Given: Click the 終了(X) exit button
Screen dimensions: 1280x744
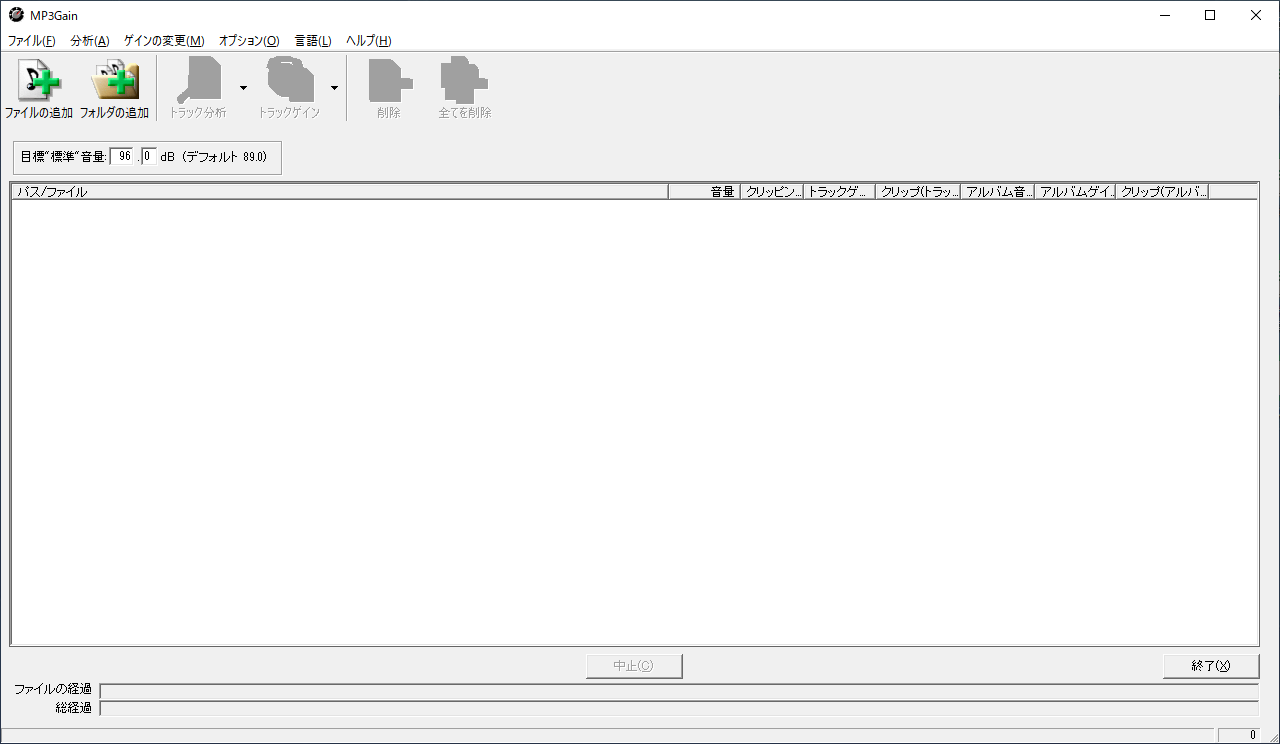Looking at the screenshot, I should point(1211,666).
